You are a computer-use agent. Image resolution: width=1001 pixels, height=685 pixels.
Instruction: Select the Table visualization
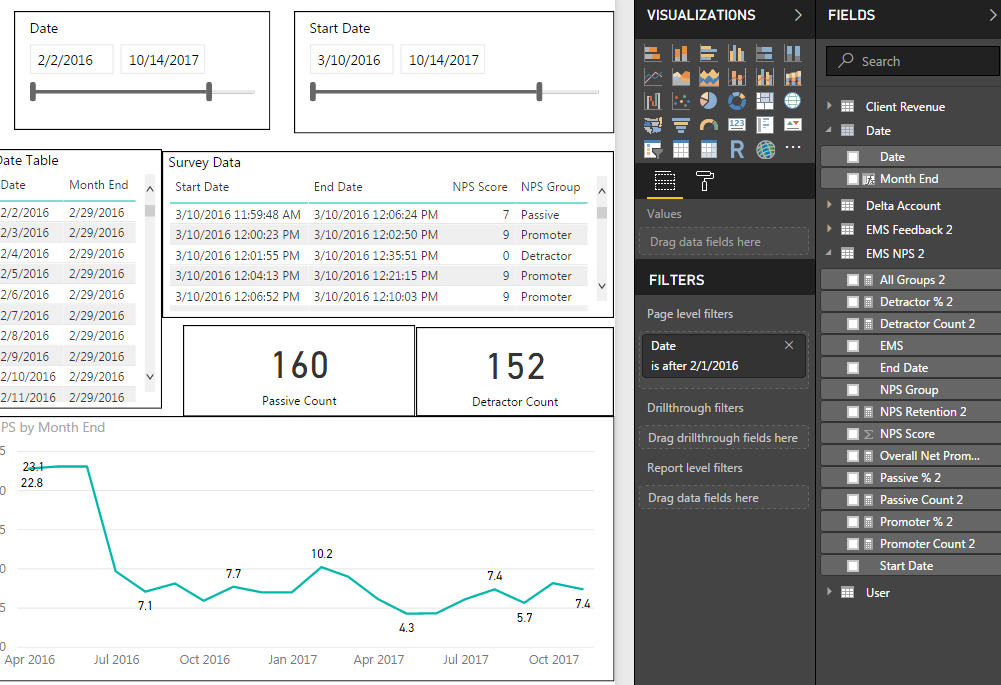pos(681,149)
